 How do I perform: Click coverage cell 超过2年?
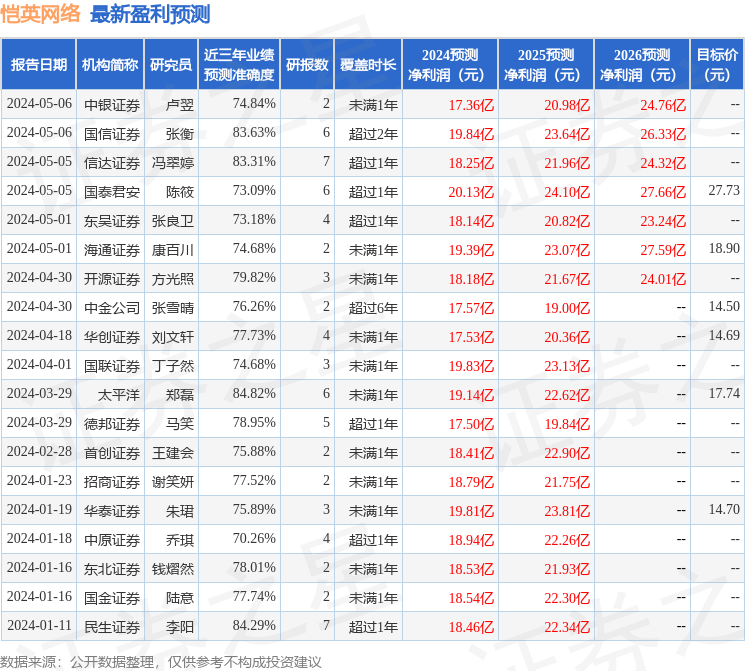(x=373, y=134)
